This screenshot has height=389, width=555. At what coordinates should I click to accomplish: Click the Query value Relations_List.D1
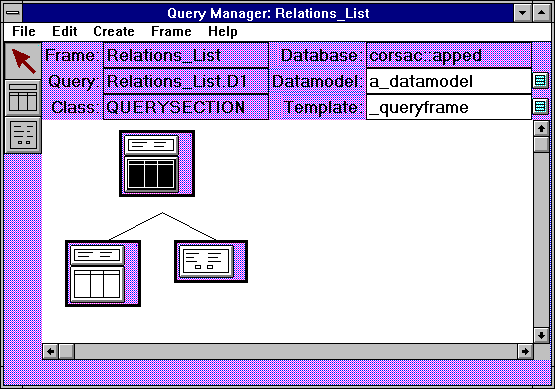coord(186,81)
